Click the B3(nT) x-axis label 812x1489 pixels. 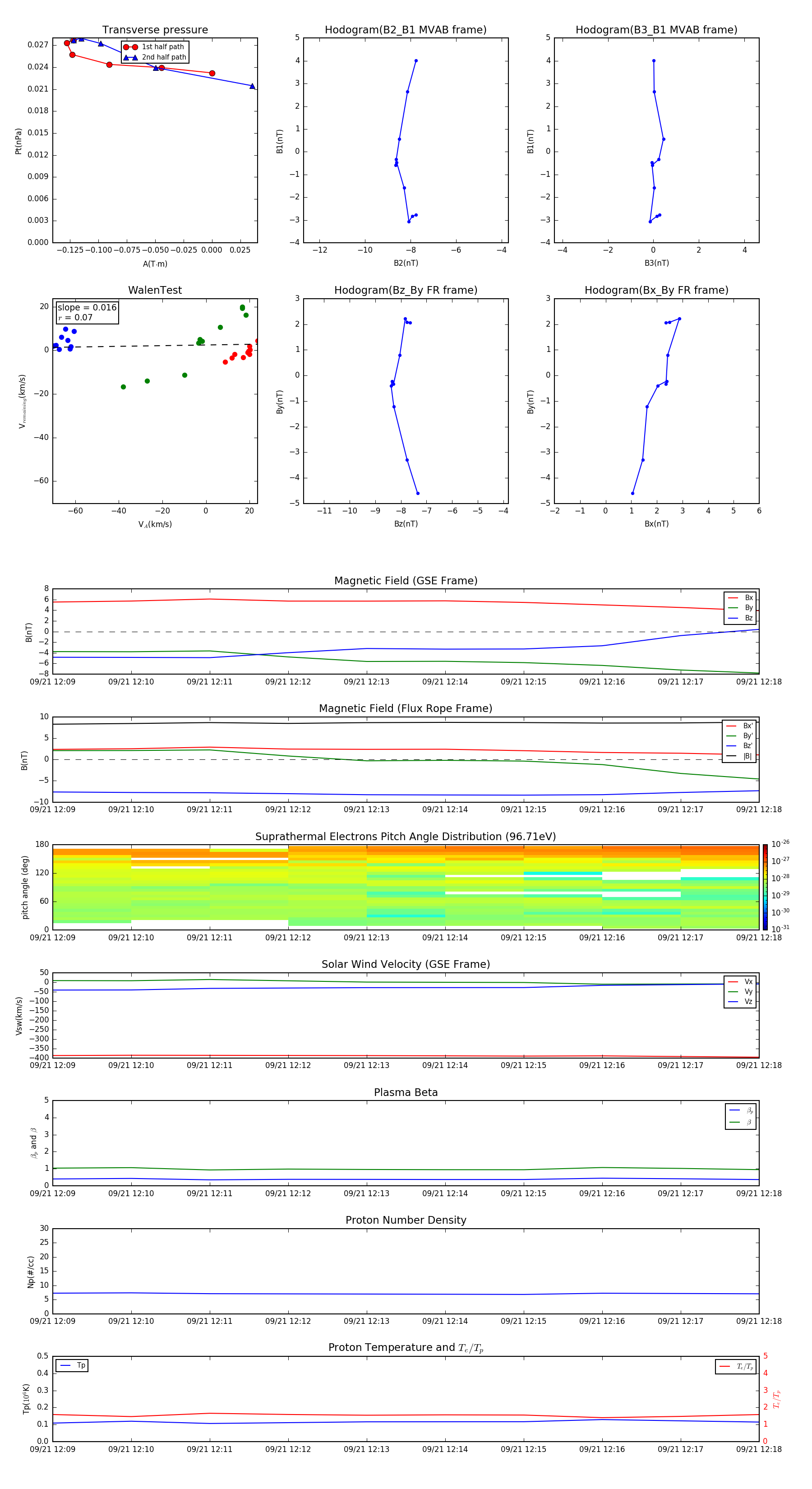tap(656, 263)
